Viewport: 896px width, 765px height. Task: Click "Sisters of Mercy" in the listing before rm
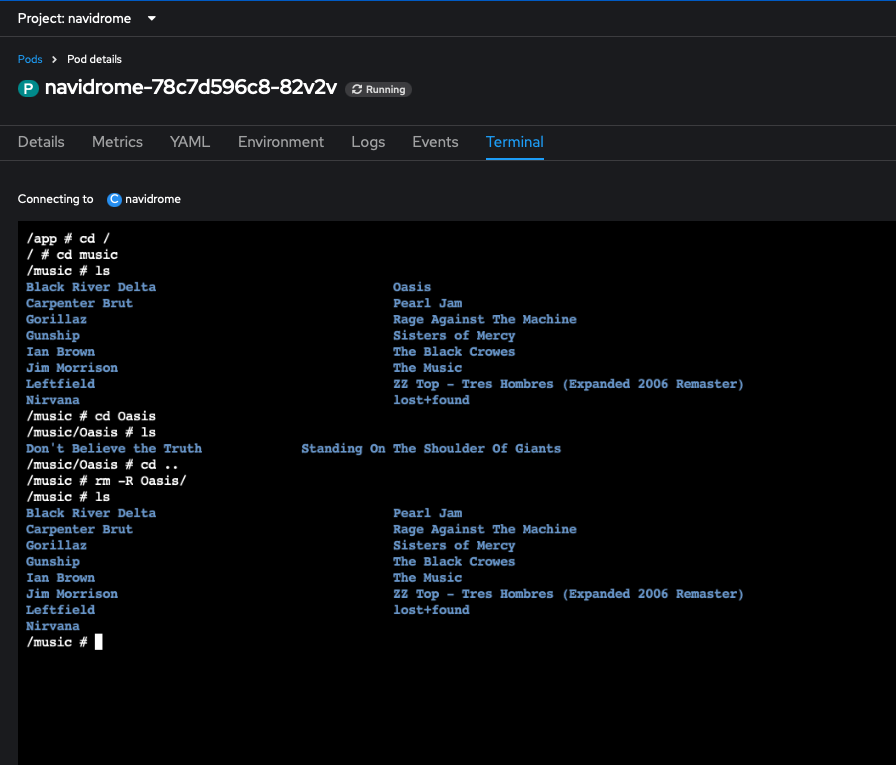[x=454, y=335]
